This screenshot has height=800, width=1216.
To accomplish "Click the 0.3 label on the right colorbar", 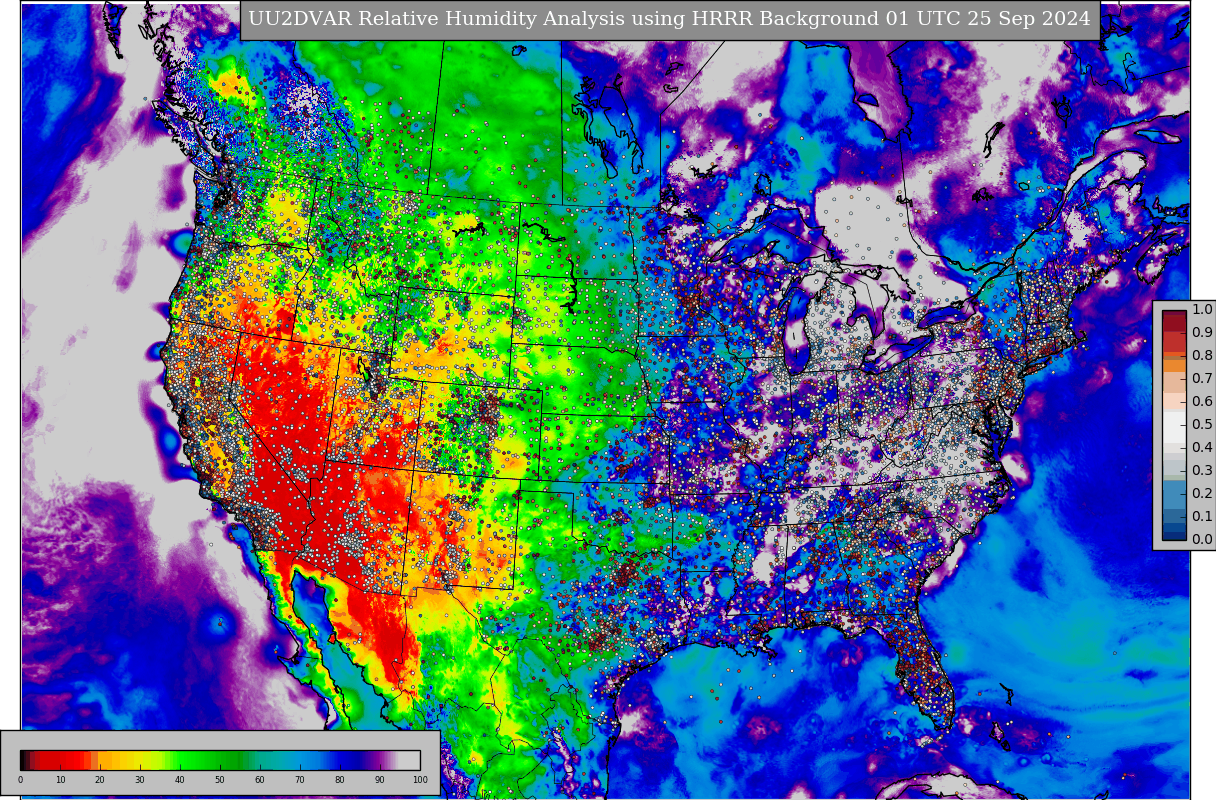I will pos(1202,470).
